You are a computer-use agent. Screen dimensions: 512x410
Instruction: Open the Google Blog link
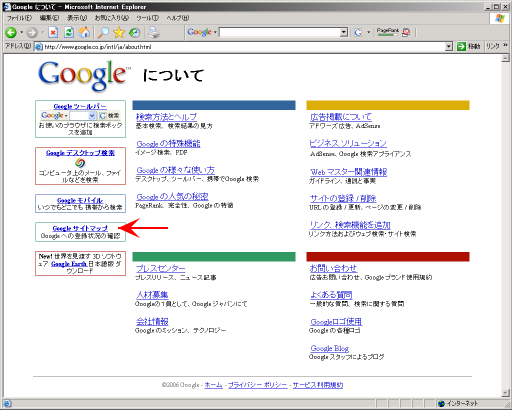[330, 348]
